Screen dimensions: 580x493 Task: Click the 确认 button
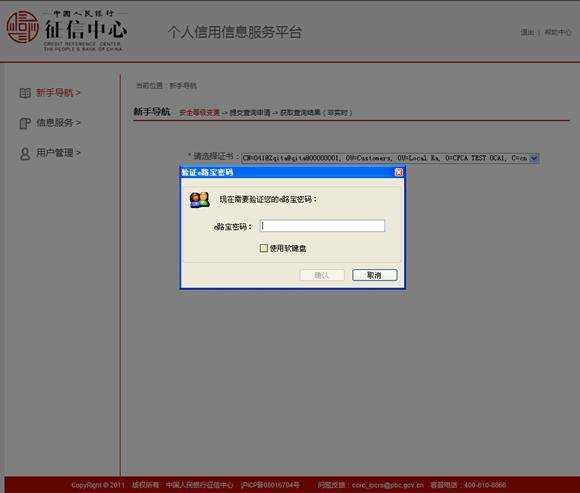tap(322, 275)
